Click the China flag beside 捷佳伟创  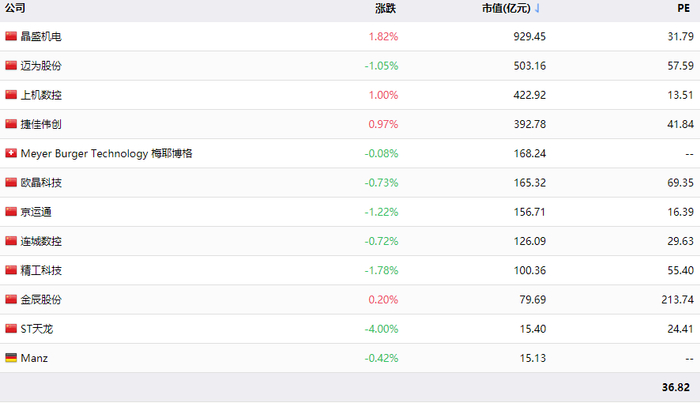11,124
